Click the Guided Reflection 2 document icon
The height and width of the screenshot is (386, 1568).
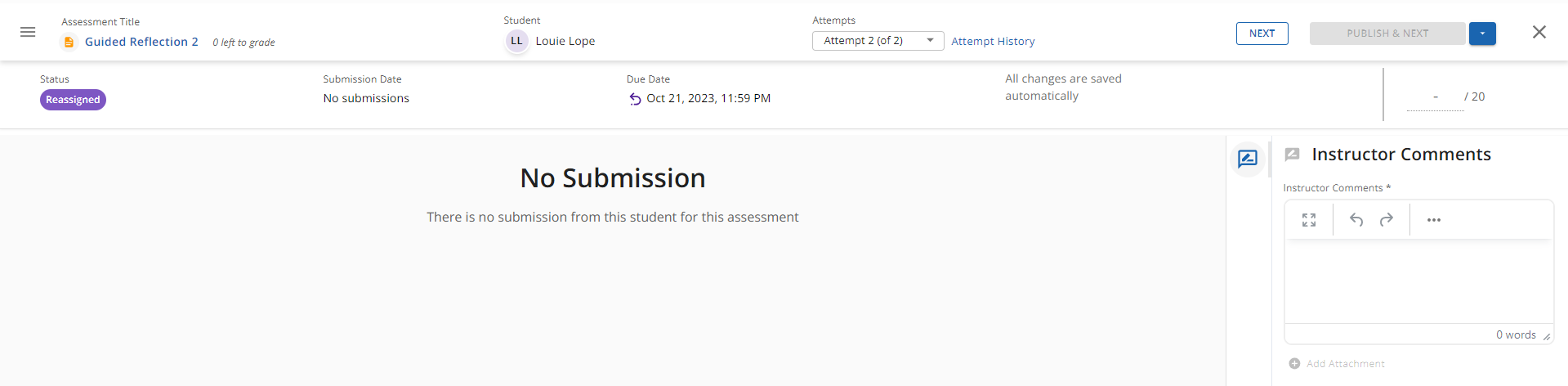[69, 42]
